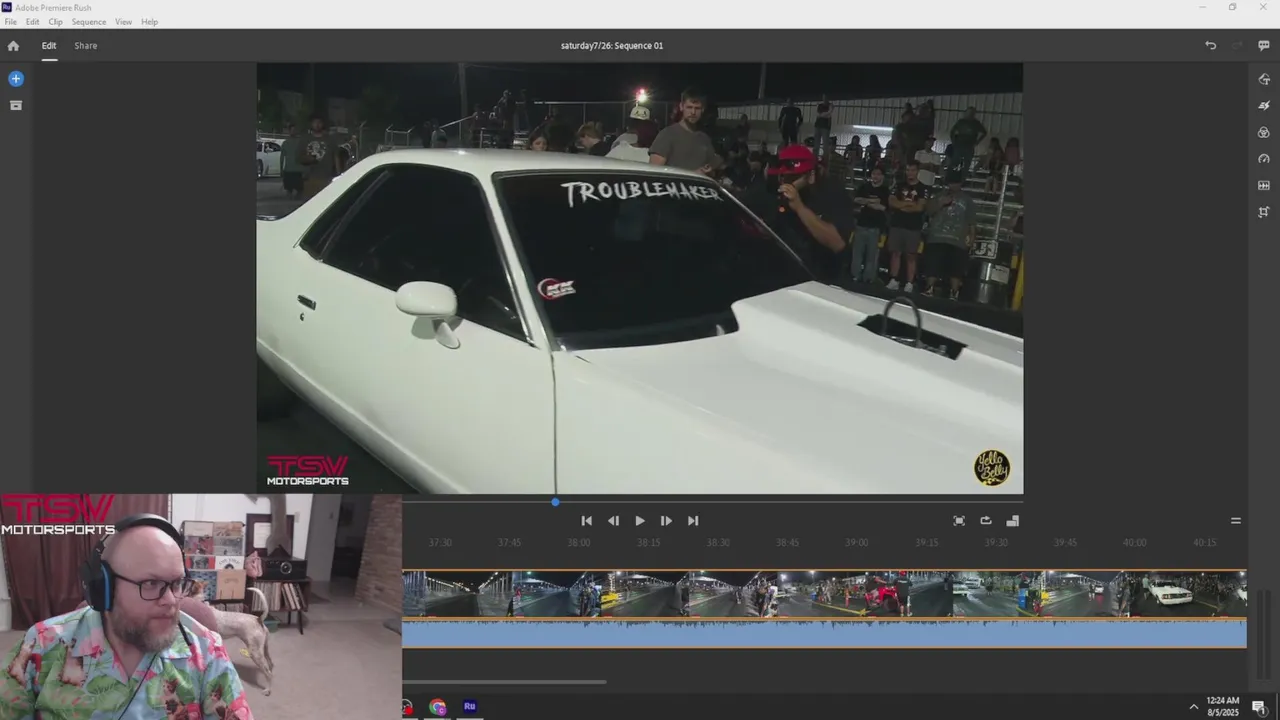1280x720 pixels.
Task: Open the Project panel box icon
Action: [x=16, y=105]
